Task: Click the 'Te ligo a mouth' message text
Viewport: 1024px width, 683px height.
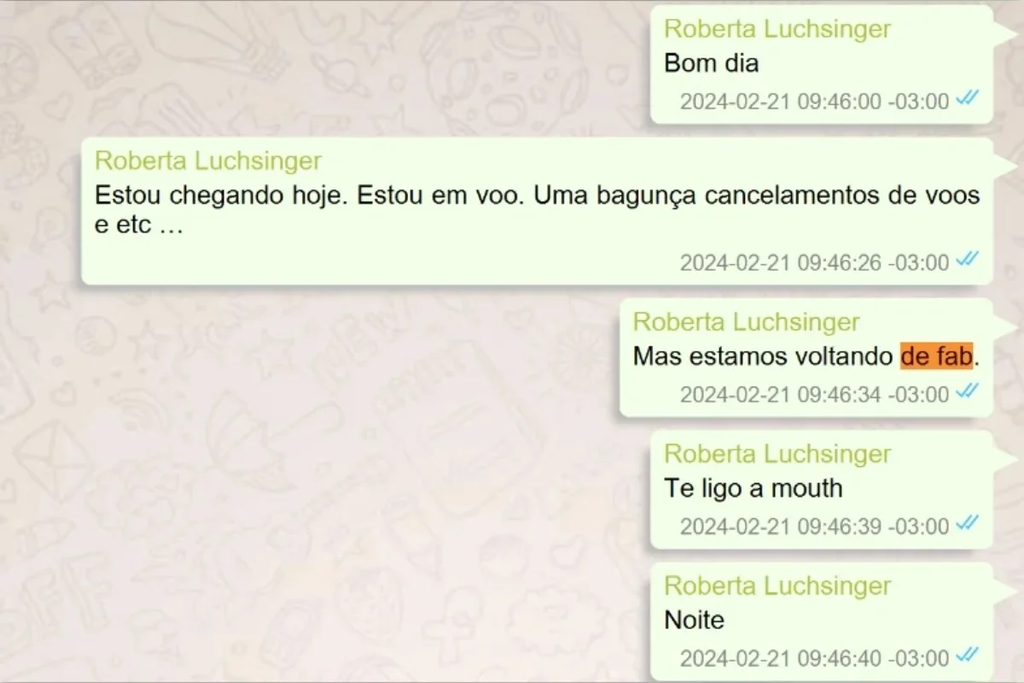Action: point(753,488)
